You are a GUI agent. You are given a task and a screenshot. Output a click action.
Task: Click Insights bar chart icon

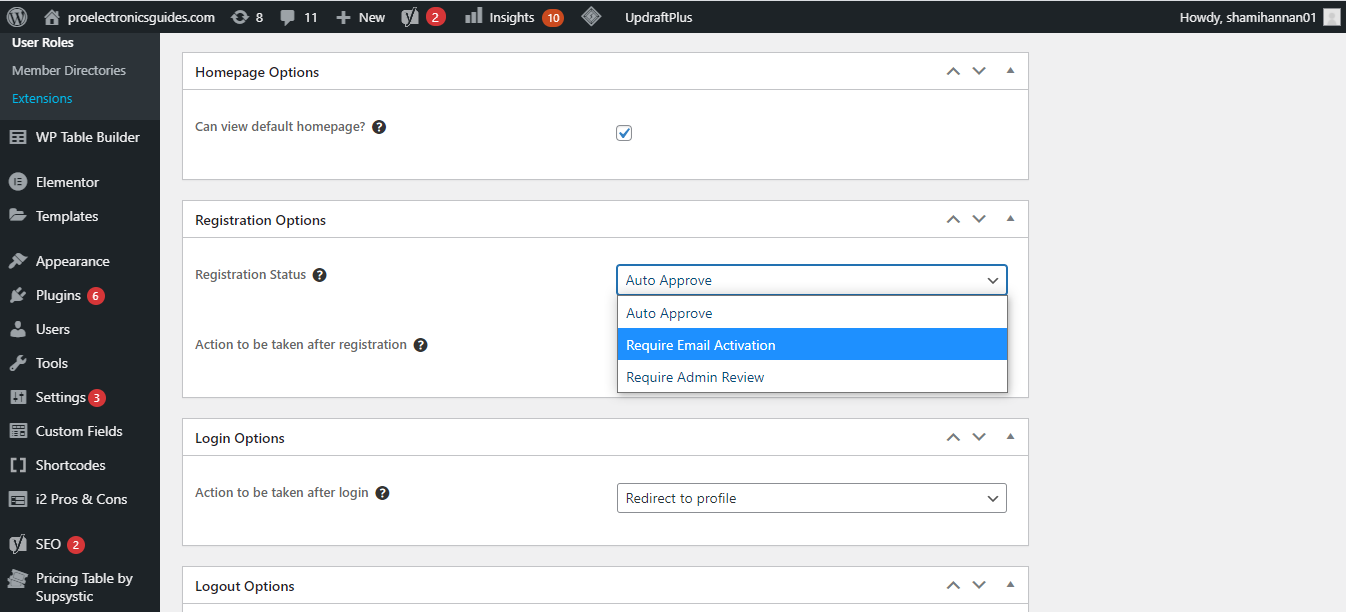click(x=474, y=17)
